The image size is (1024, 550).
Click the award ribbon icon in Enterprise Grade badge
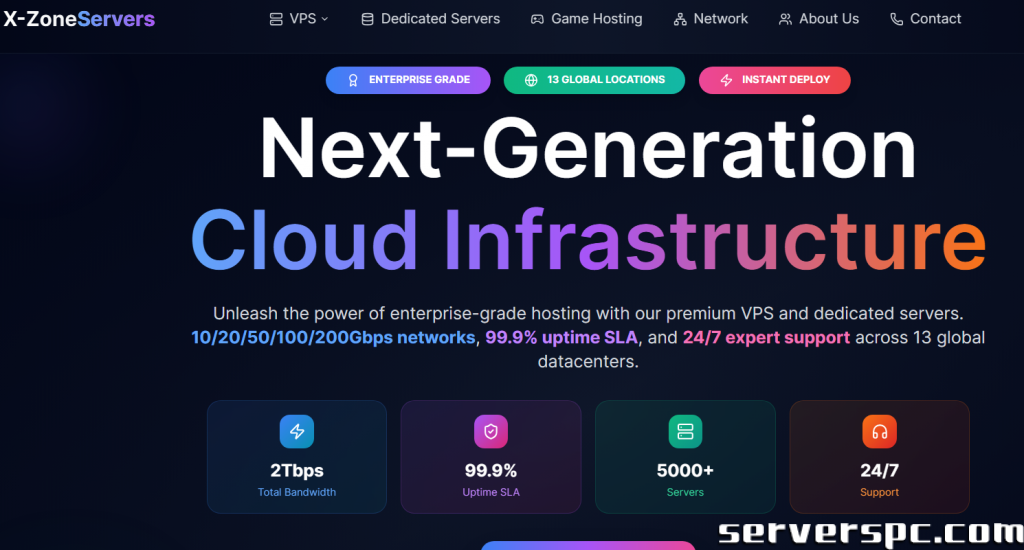pos(353,80)
